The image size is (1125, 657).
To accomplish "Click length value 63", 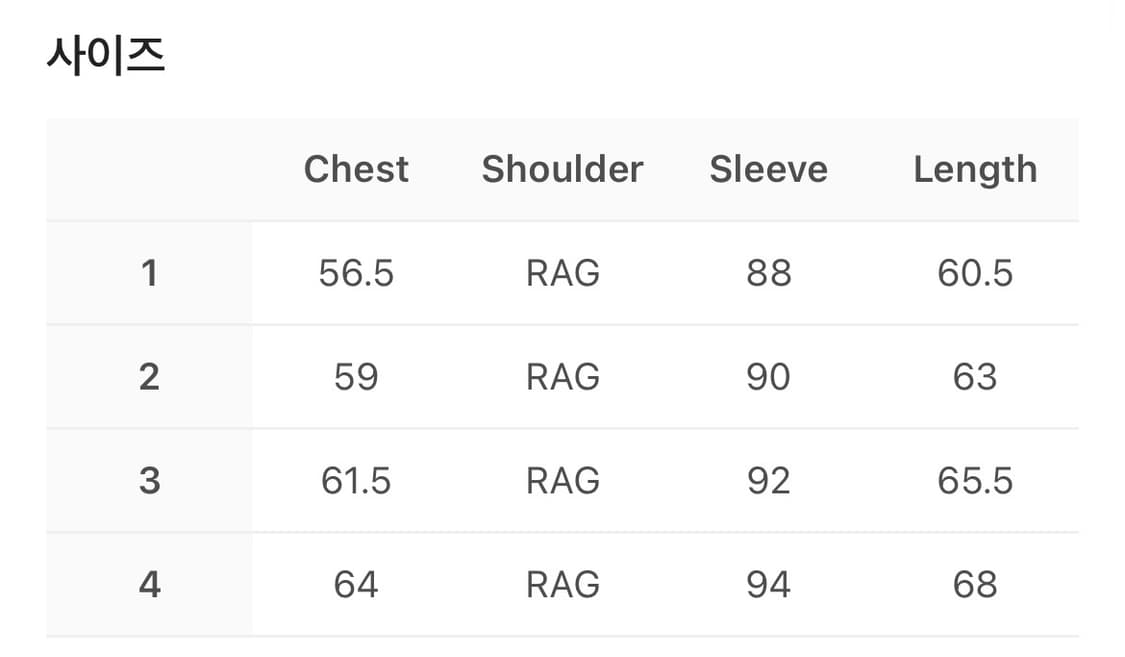I will click(x=975, y=377).
